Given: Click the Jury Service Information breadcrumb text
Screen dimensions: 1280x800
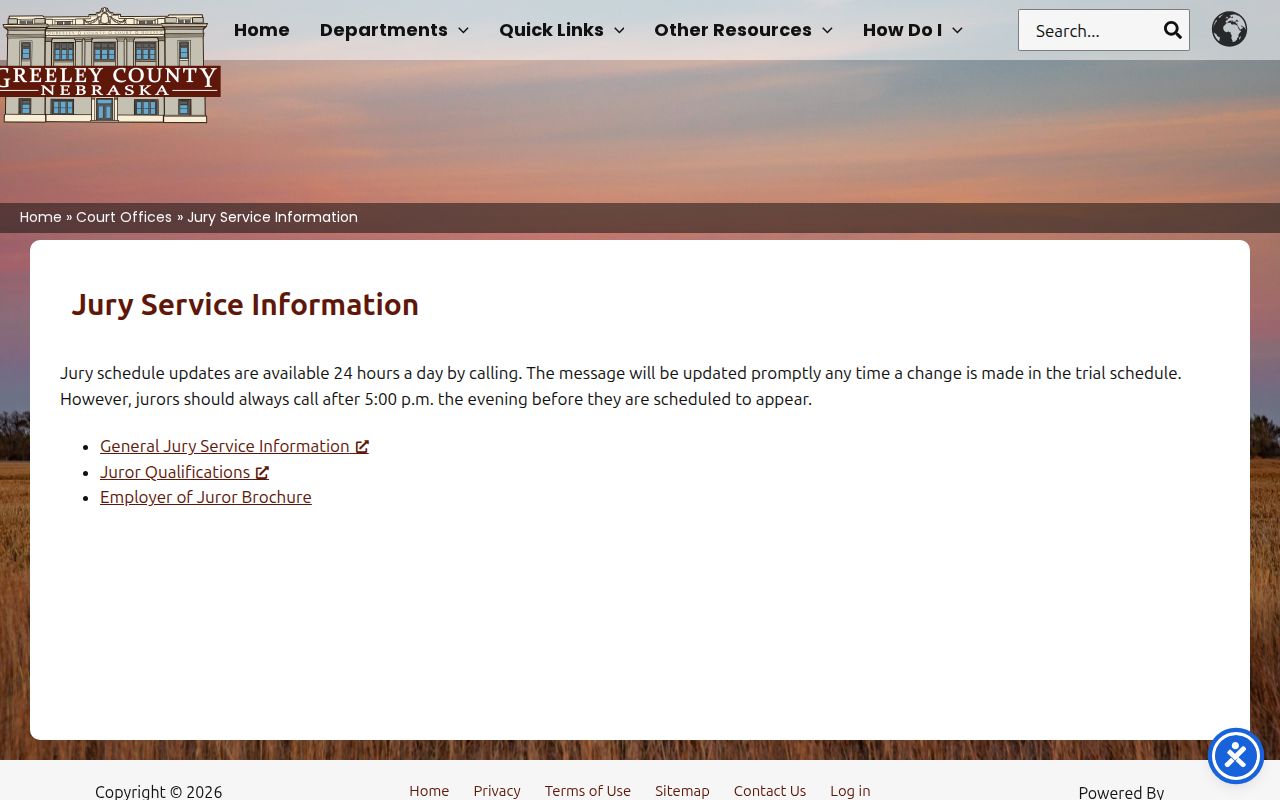Looking at the screenshot, I should click(272, 217).
